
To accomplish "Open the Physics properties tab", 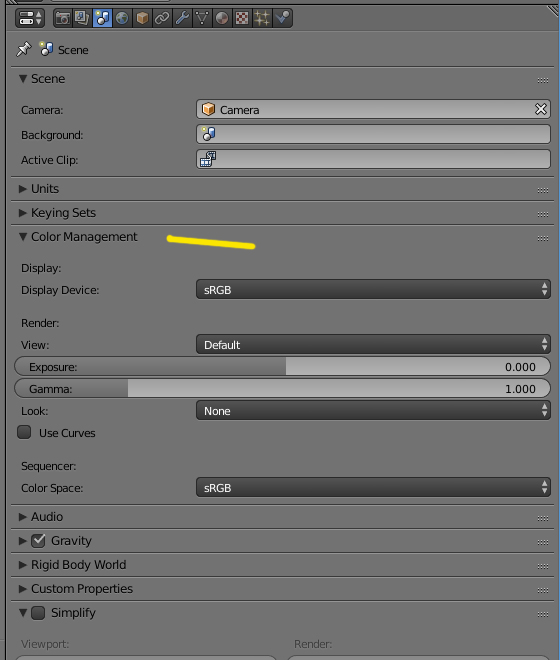I will [282, 18].
